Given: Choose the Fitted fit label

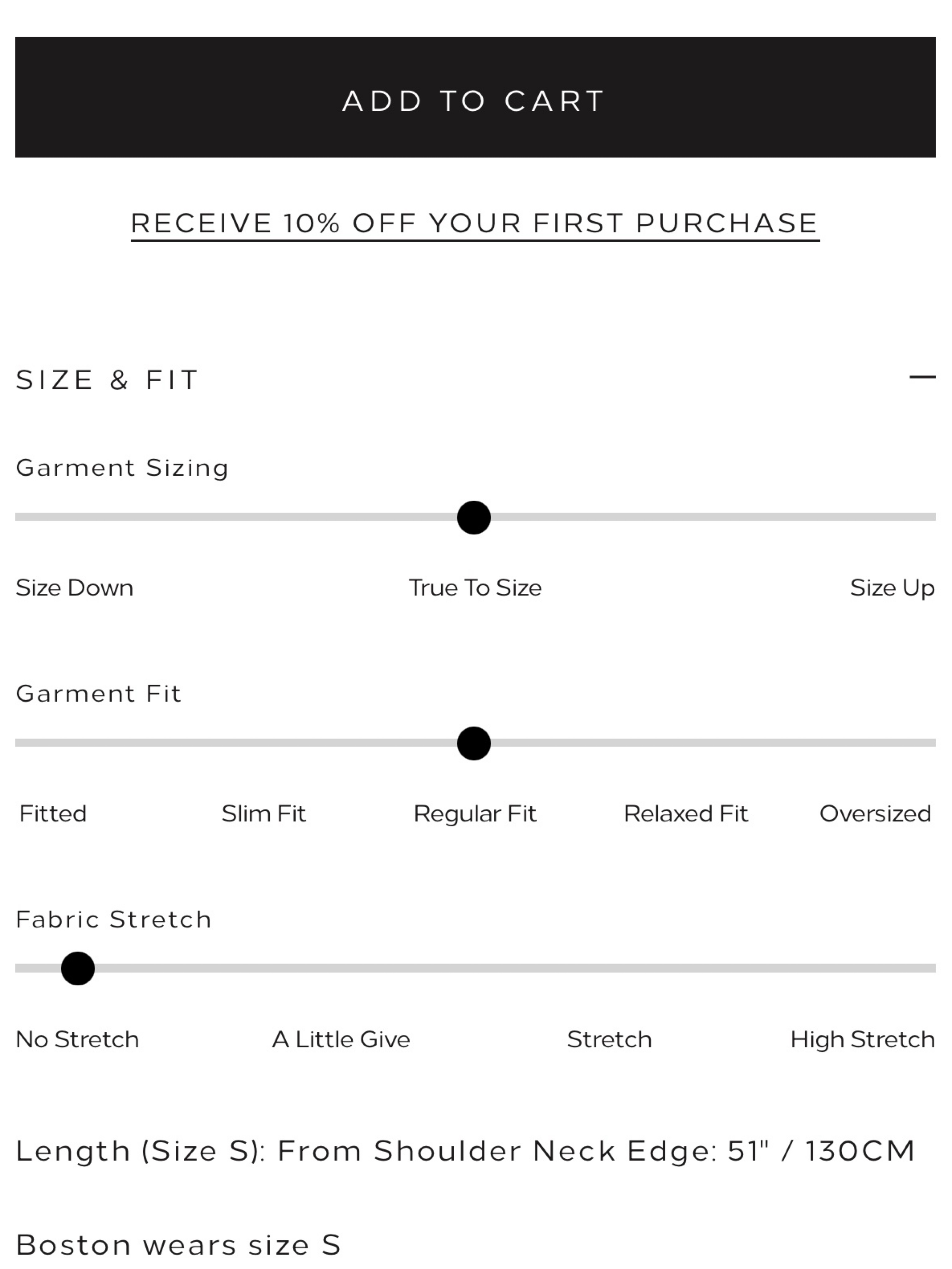Looking at the screenshot, I should [x=53, y=814].
